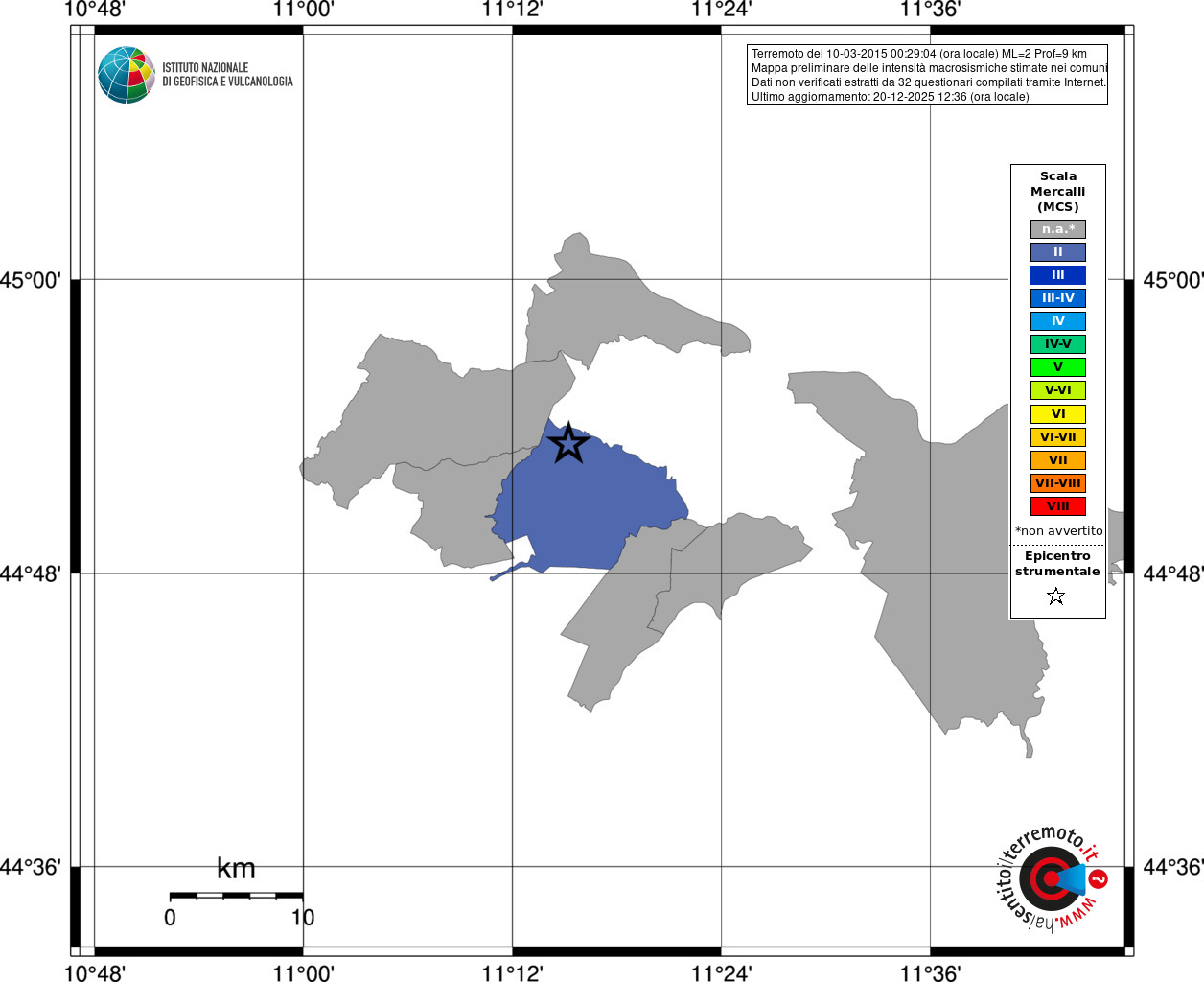This screenshot has height=982, width=1204.
Task: Click the bottom axis label 11°00'
Action: [303, 972]
